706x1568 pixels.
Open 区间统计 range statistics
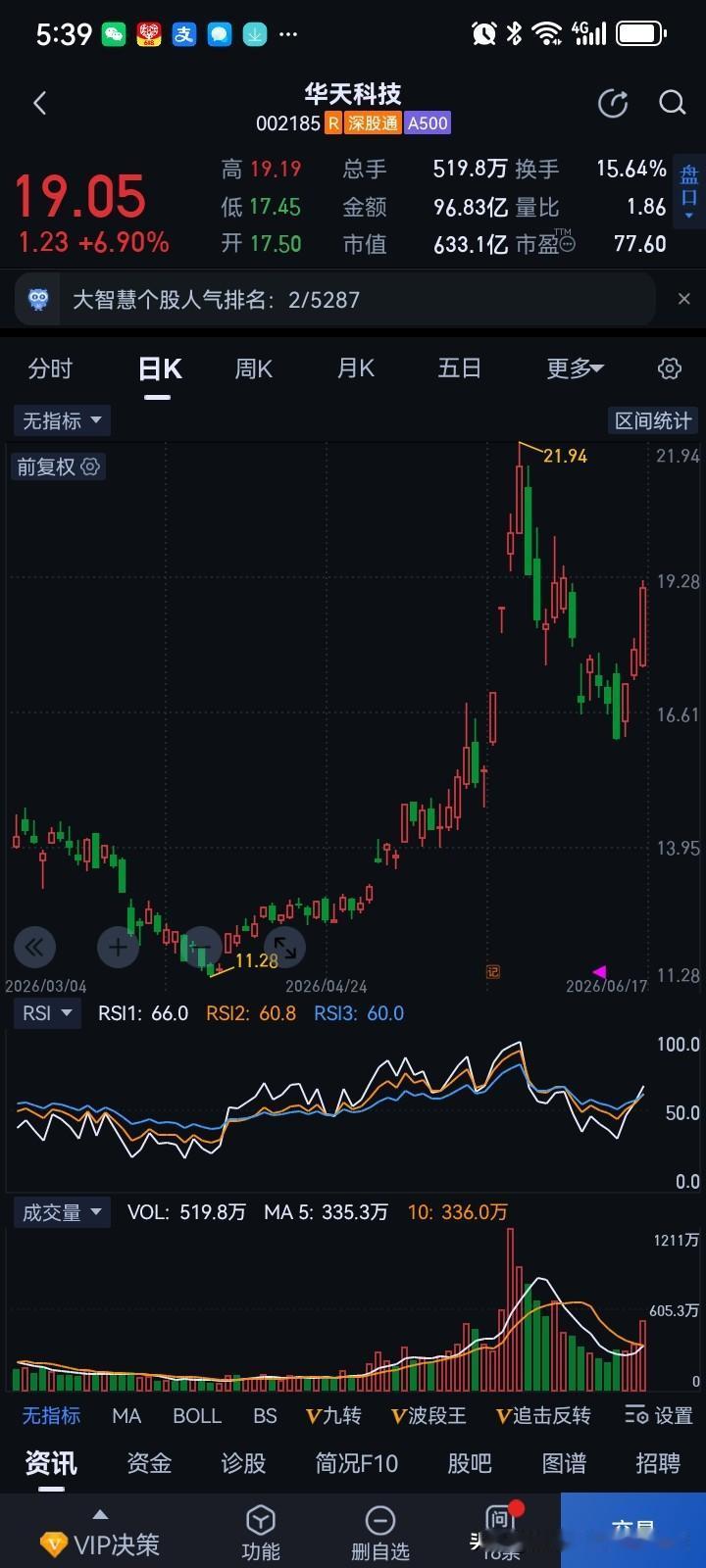click(653, 420)
